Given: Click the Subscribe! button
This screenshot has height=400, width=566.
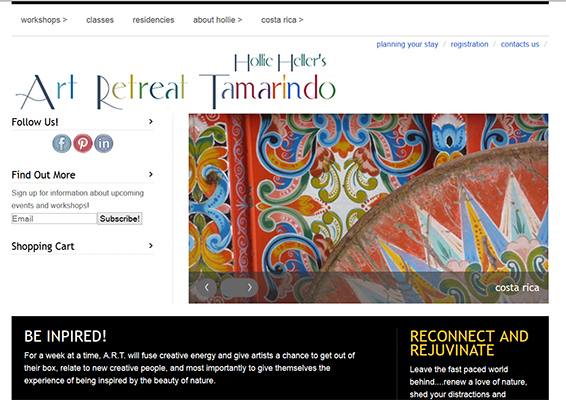Looking at the screenshot, I should click(x=120, y=219).
